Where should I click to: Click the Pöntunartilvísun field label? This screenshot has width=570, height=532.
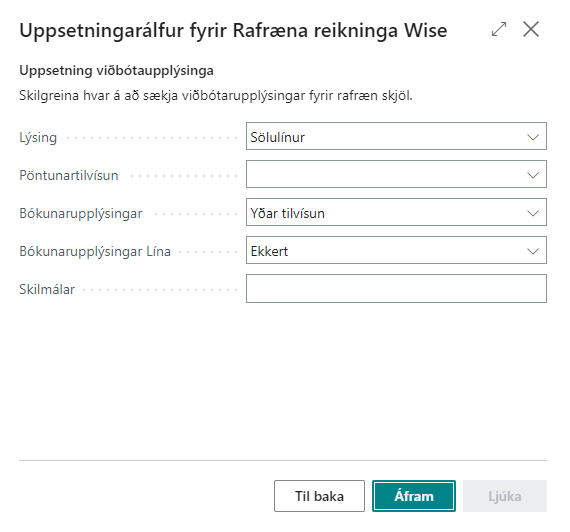point(69,176)
